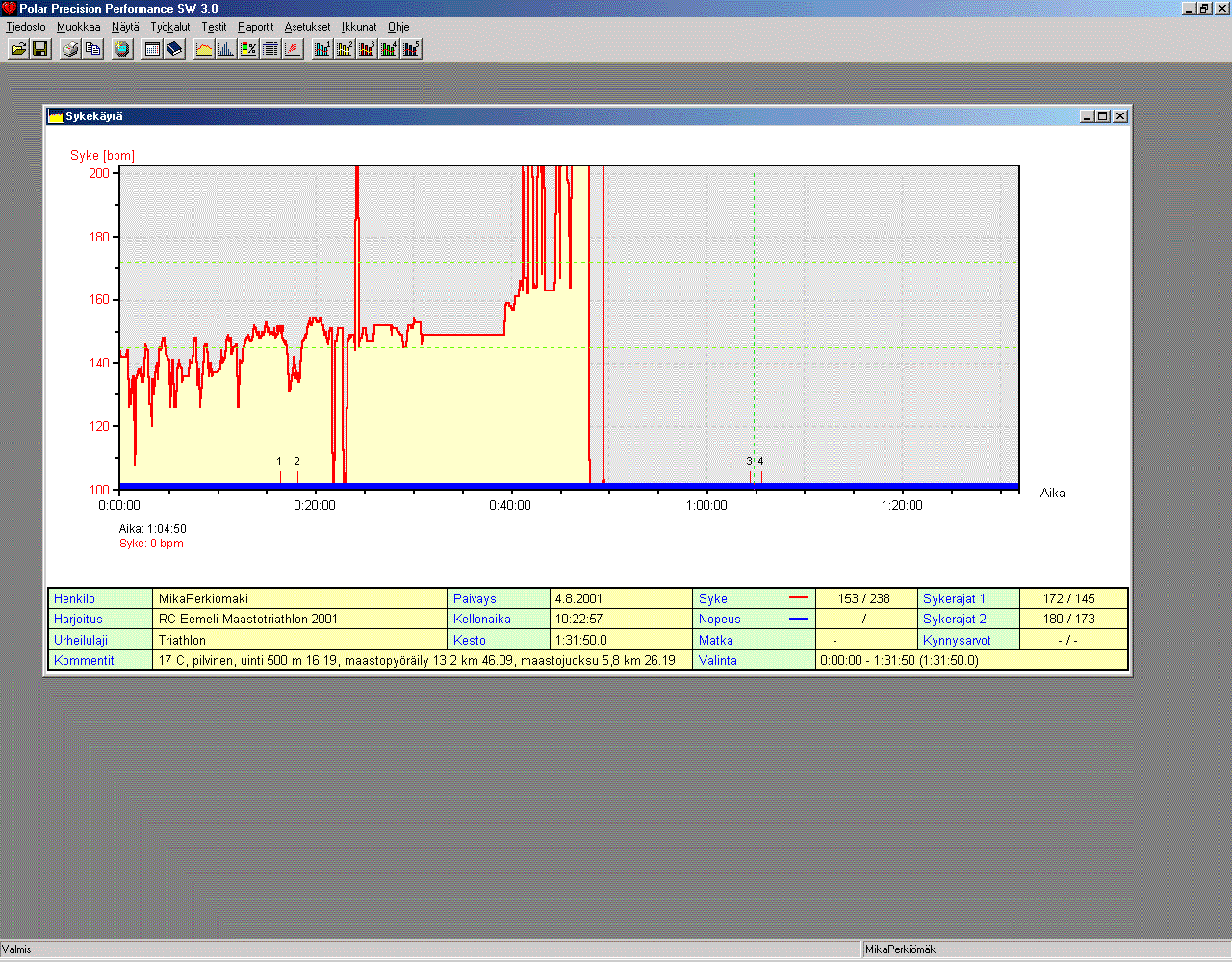Open the Asetukset menu

[307, 27]
